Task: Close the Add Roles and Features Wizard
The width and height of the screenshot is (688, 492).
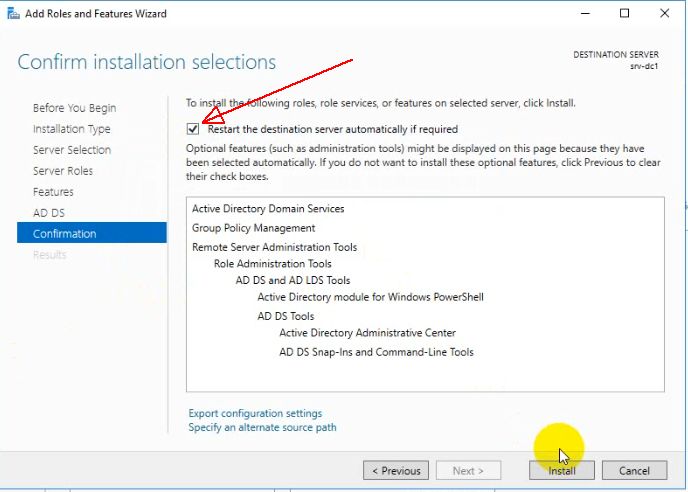Action: pos(664,13)
